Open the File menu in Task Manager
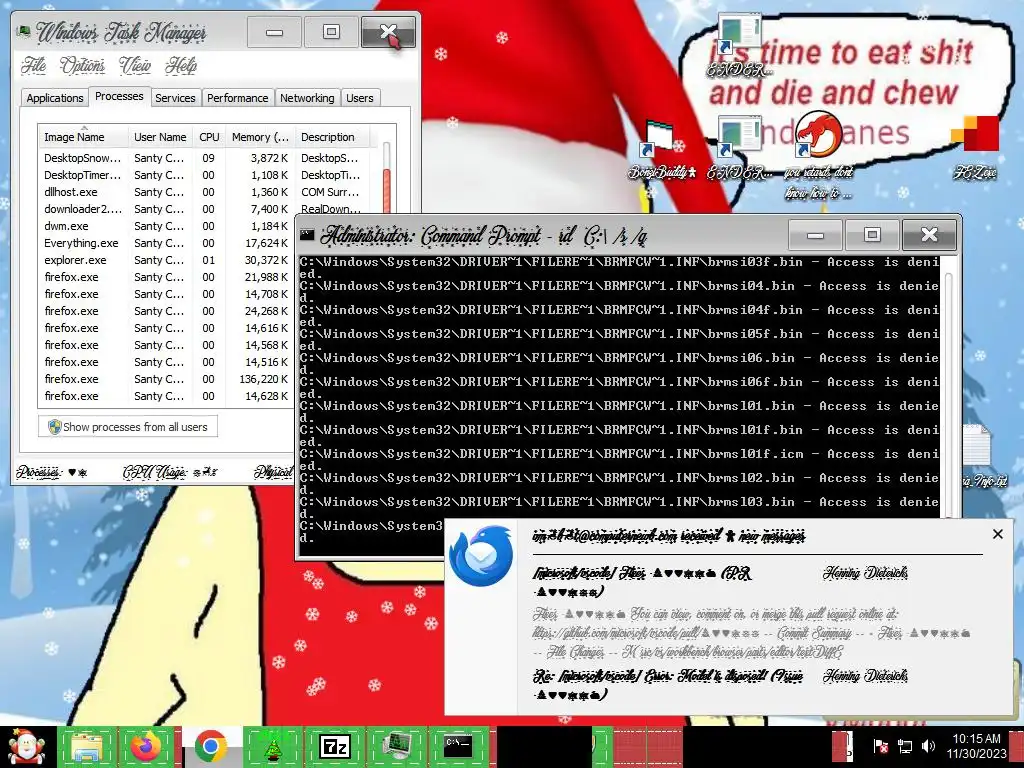1024x768 pixels. point(33,65)
